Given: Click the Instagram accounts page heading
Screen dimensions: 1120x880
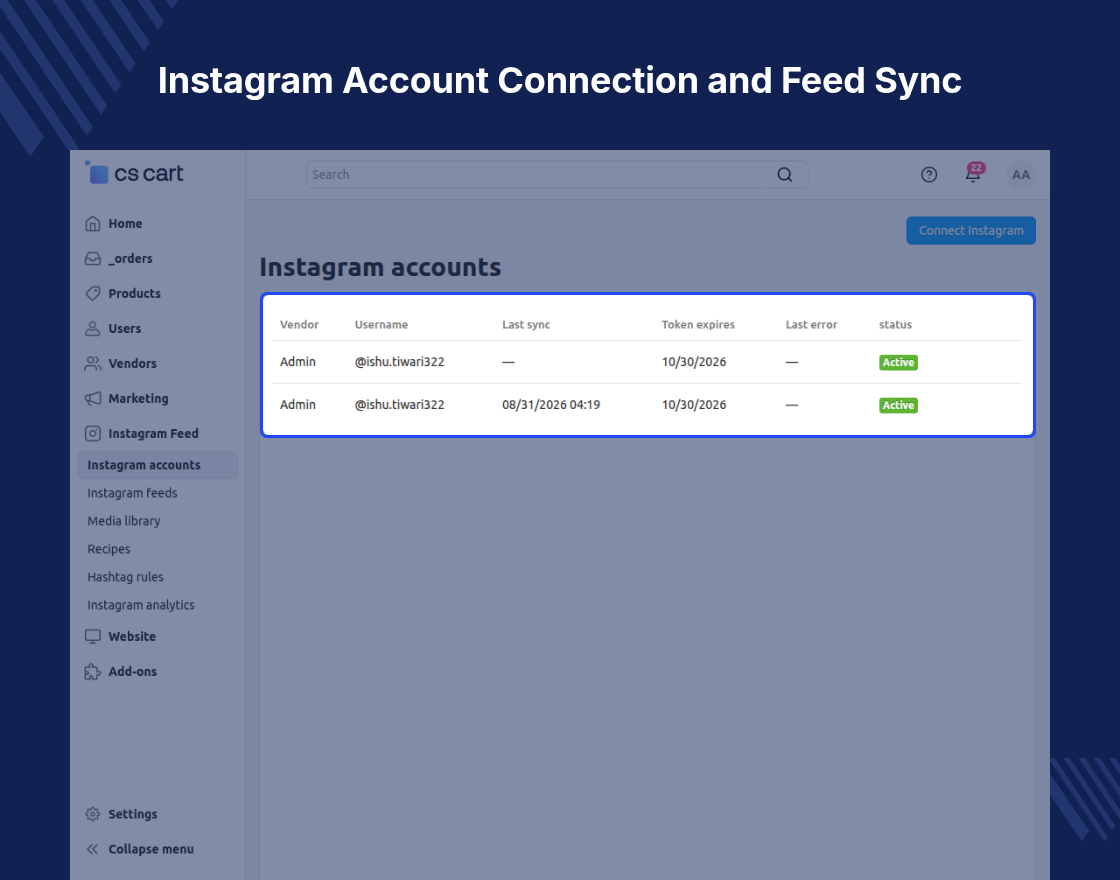Looking at the screenshot, I should [380, 267].
